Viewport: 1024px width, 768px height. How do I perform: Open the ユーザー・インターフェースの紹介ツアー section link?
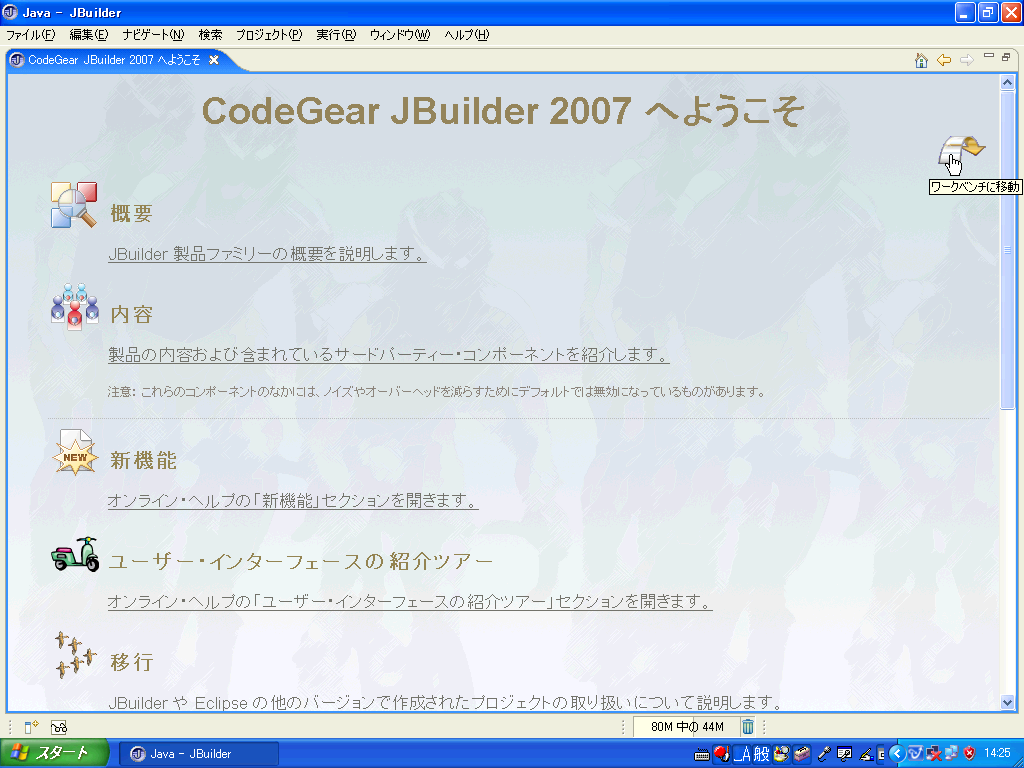pyautogui.click(x=409, y=602)
